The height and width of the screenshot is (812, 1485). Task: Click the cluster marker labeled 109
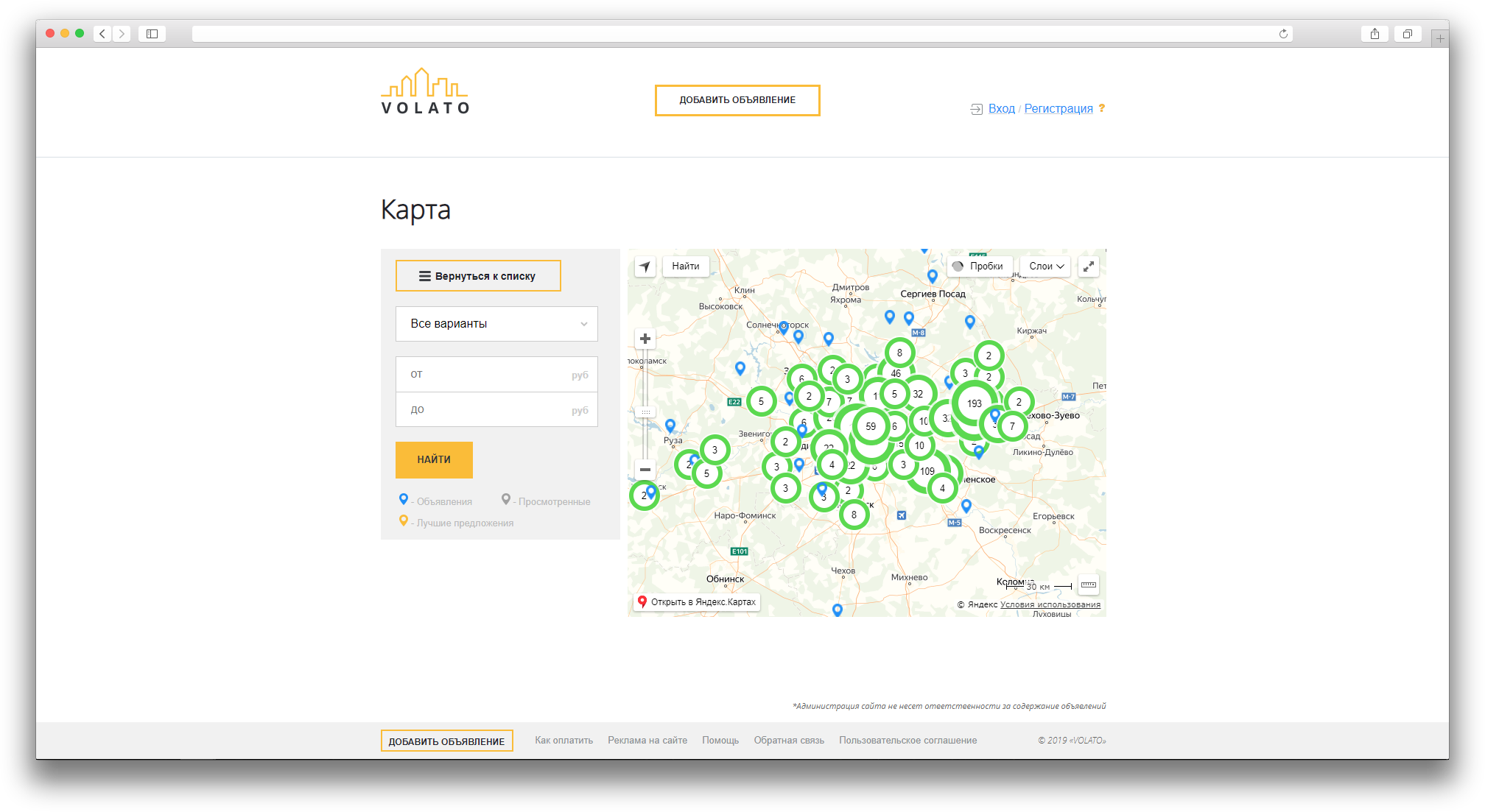click(927, 471)
